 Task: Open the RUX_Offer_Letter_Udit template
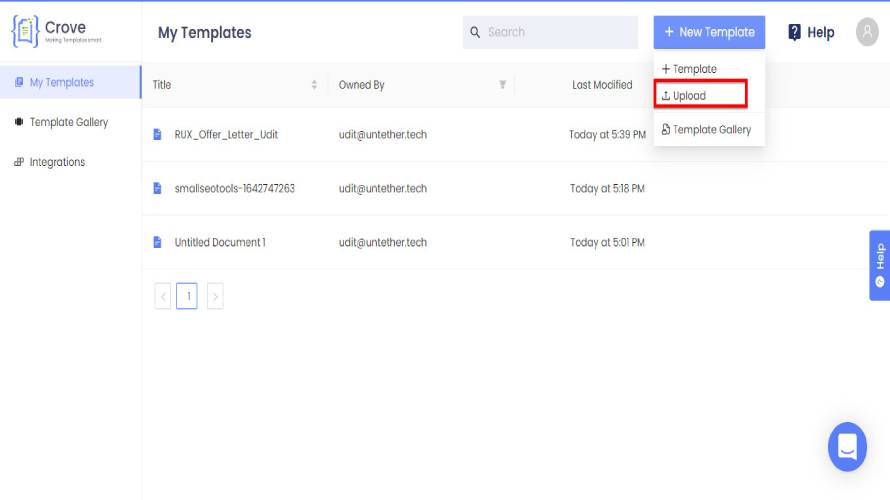click(x=226, y=135)
